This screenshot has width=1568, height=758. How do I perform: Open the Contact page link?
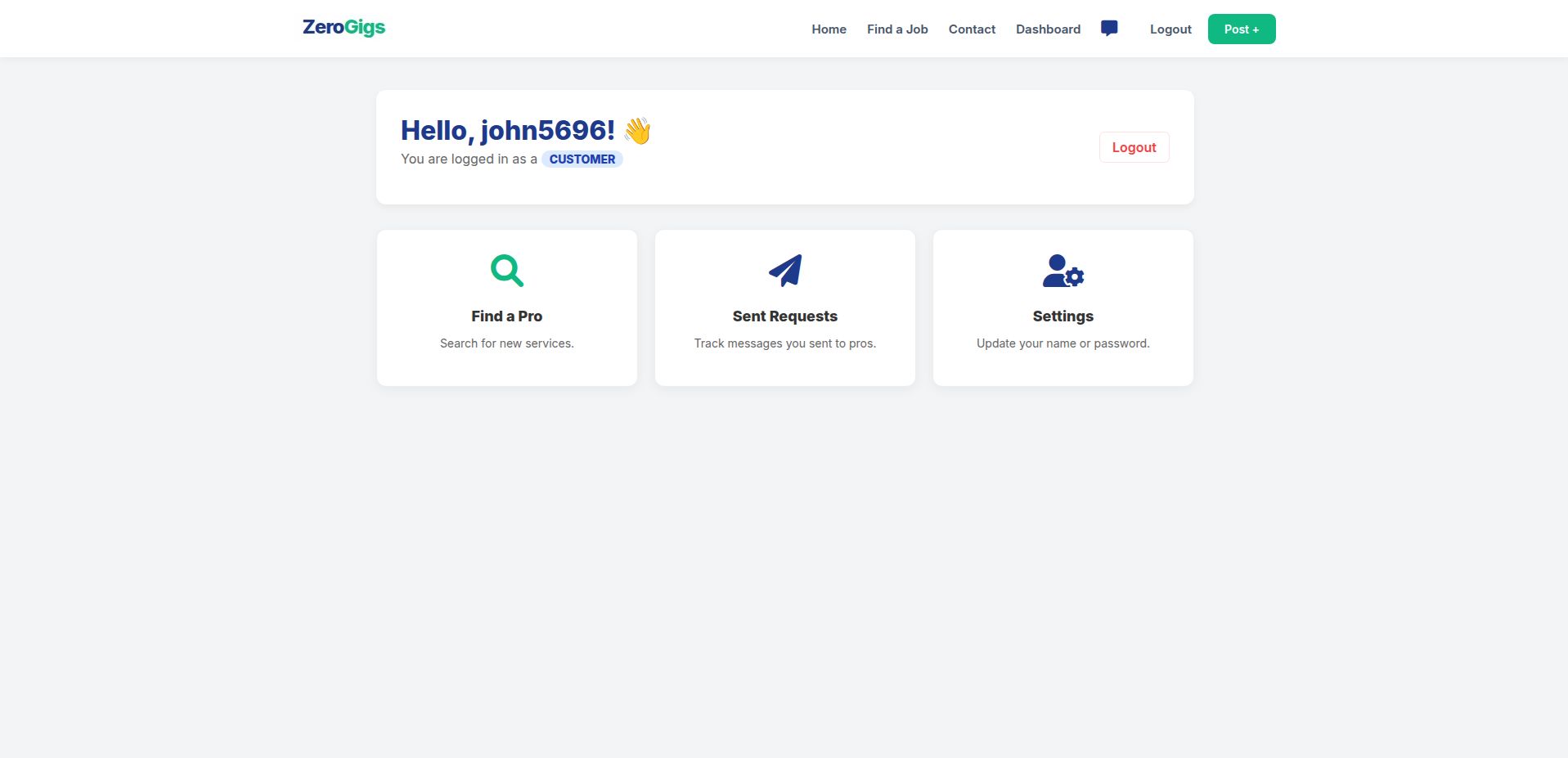972,29
